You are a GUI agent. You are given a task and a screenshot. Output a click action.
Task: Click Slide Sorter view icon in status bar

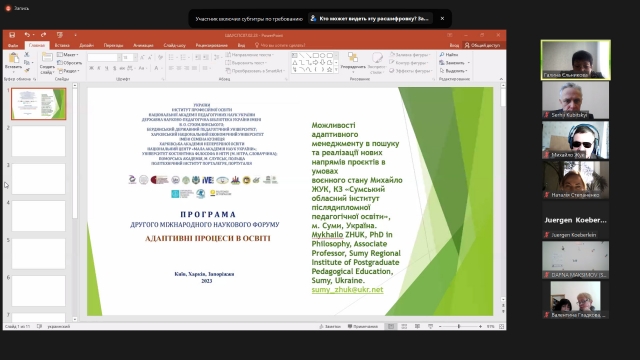404,326
